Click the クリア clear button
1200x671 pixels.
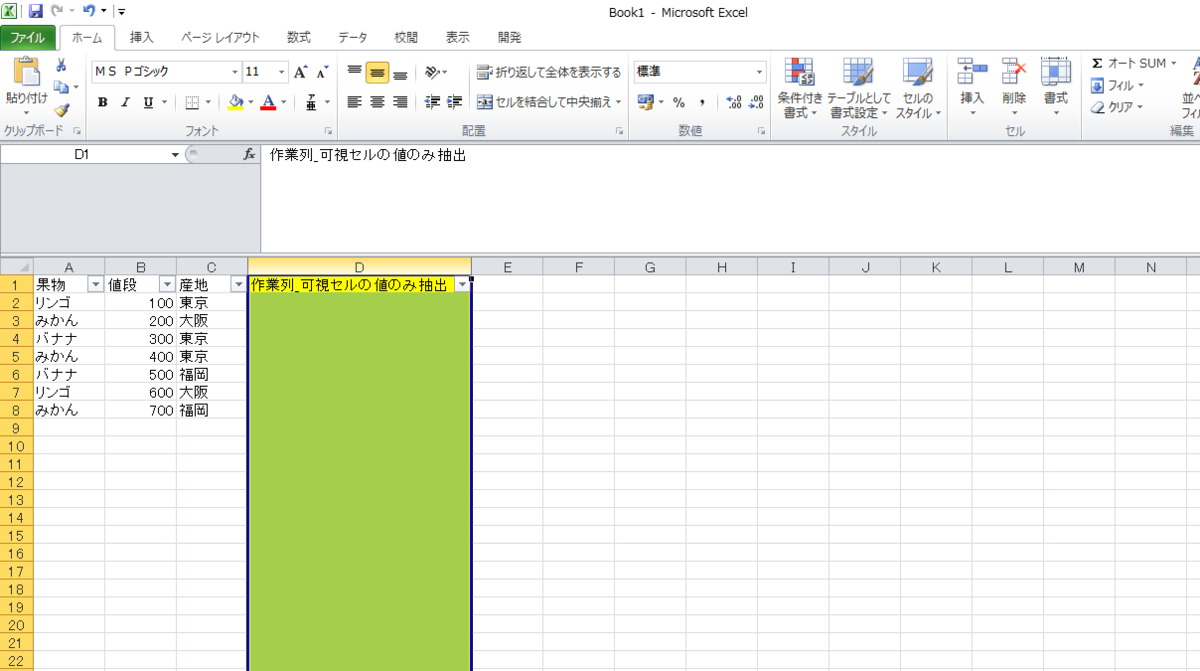(1118, 108)
